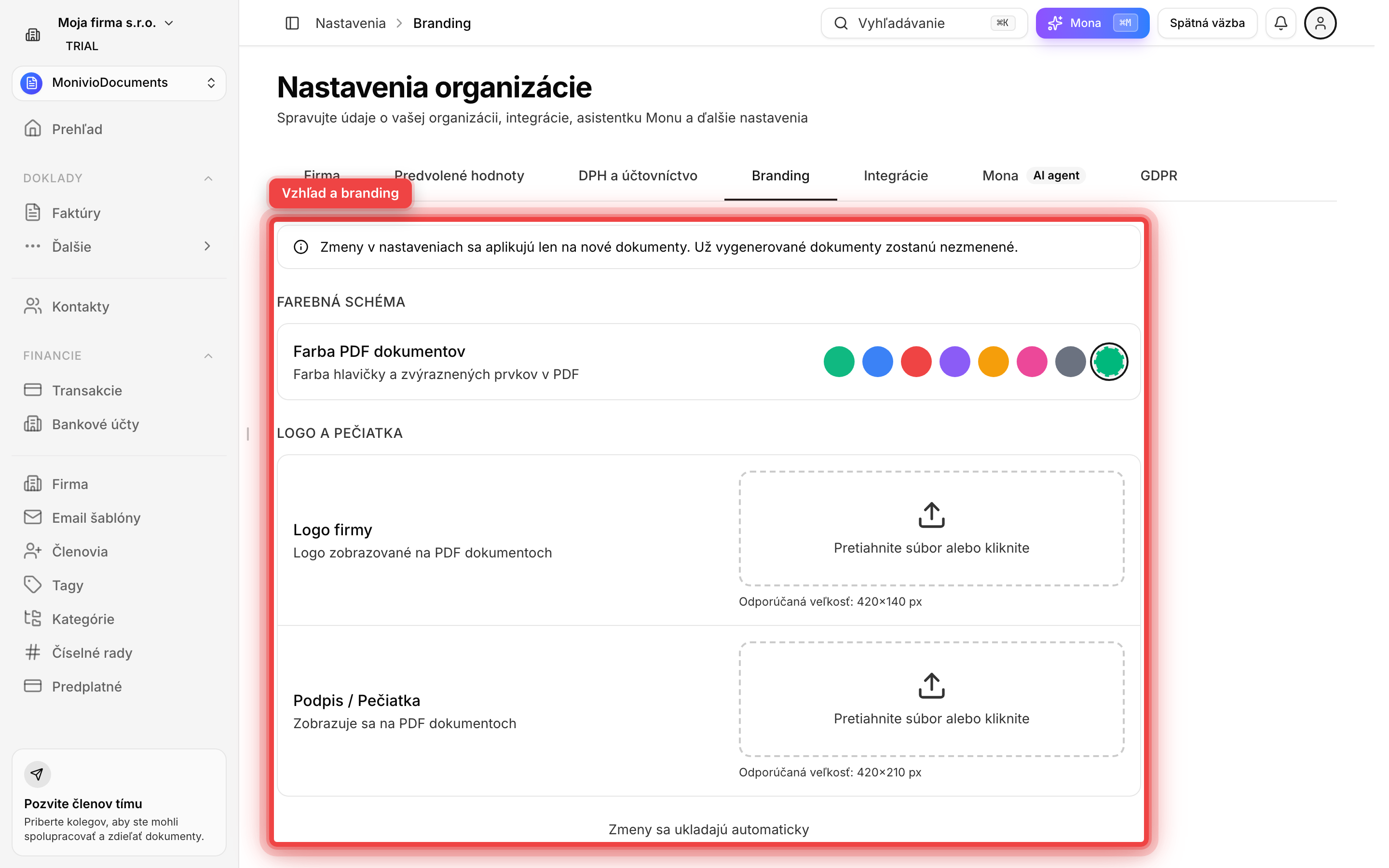Click the Email šablóny envelope icon
The image size is (1389, 868).
click(x=33, y=517)
